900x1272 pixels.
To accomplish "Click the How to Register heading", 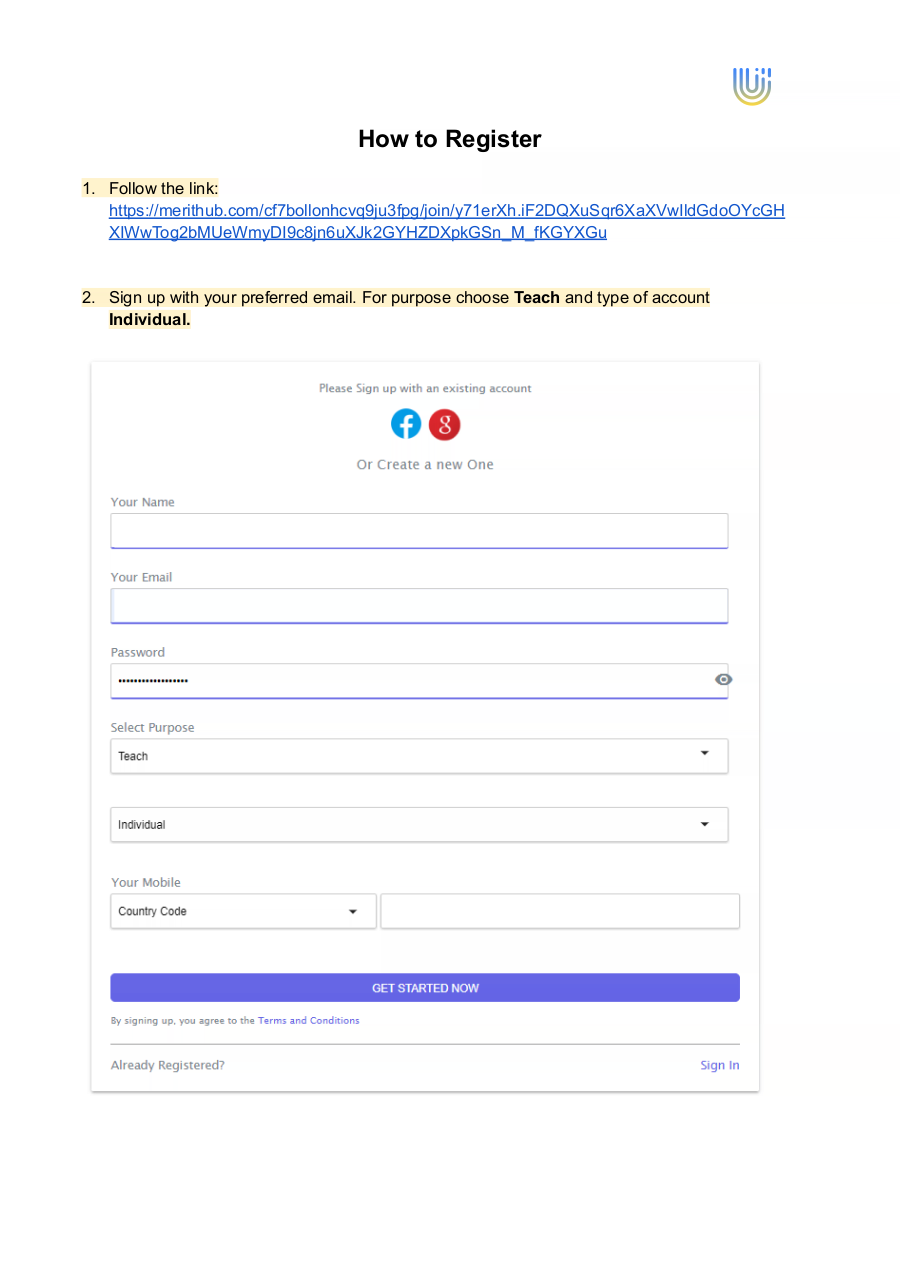I will 450,139.
